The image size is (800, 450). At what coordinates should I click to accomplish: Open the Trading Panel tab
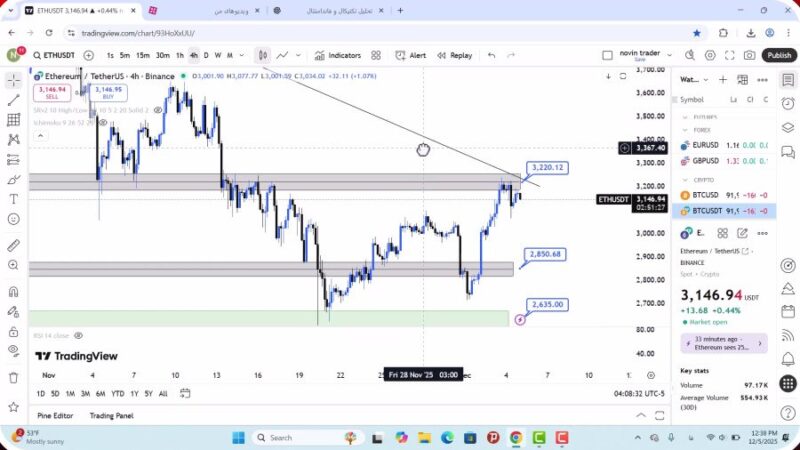coord(111,415)
